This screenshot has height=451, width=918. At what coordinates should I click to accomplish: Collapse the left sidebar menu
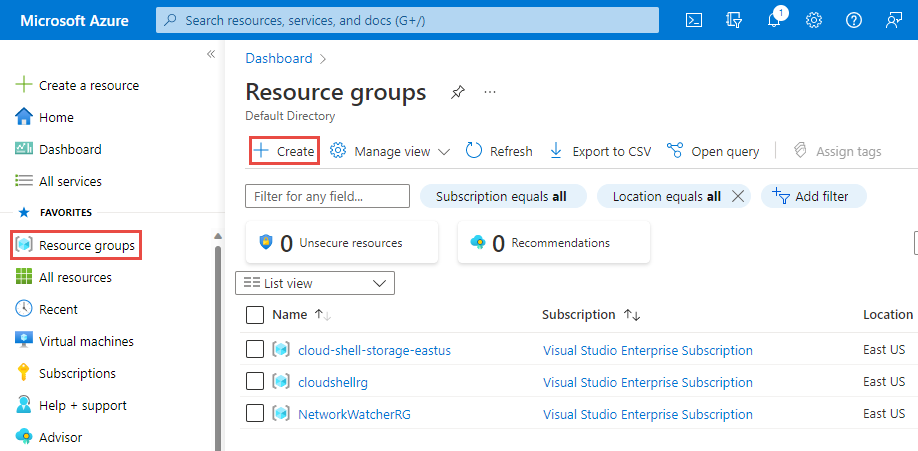pos(211,55)
